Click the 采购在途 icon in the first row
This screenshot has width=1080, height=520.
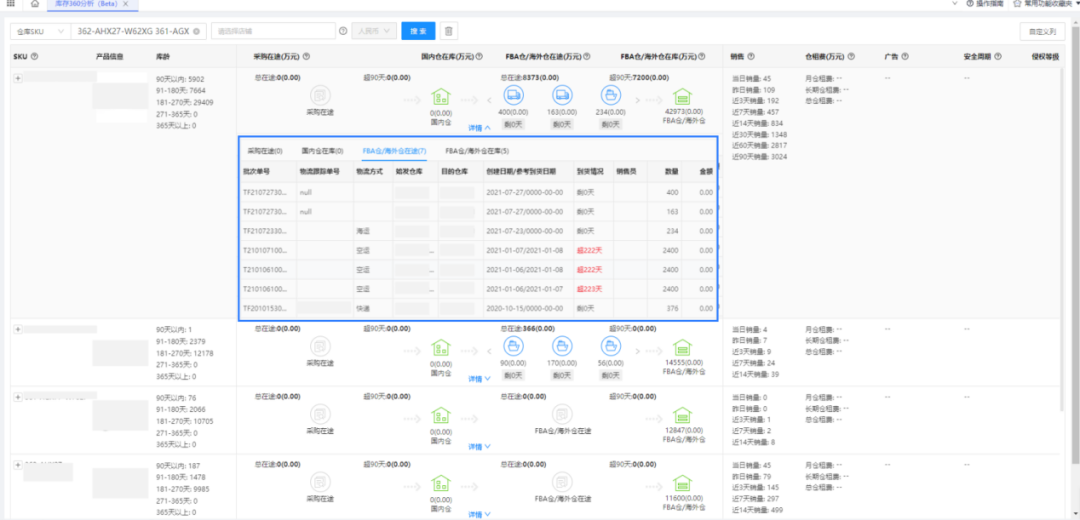click(320, 97)
